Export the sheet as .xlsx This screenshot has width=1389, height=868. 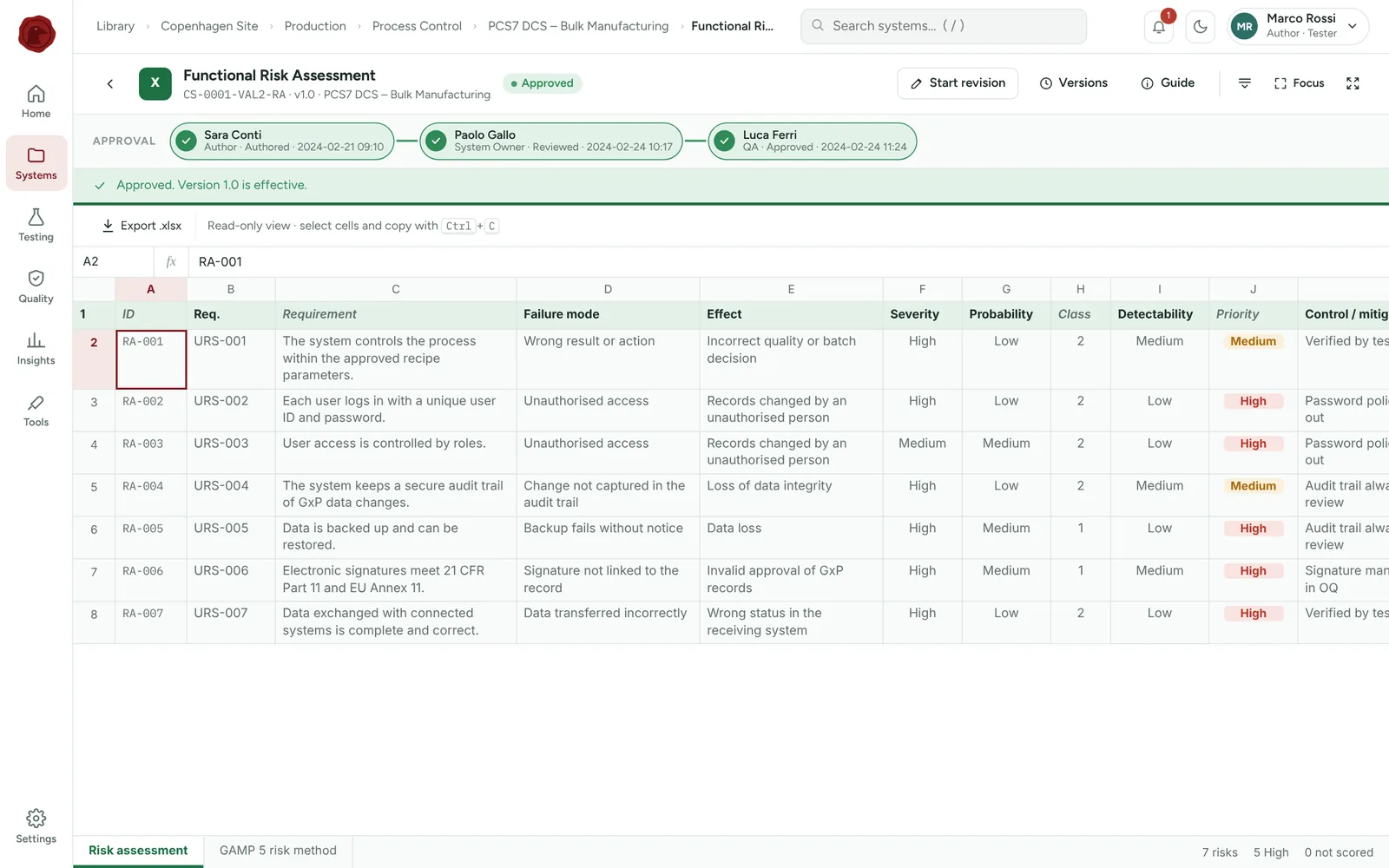142,226
